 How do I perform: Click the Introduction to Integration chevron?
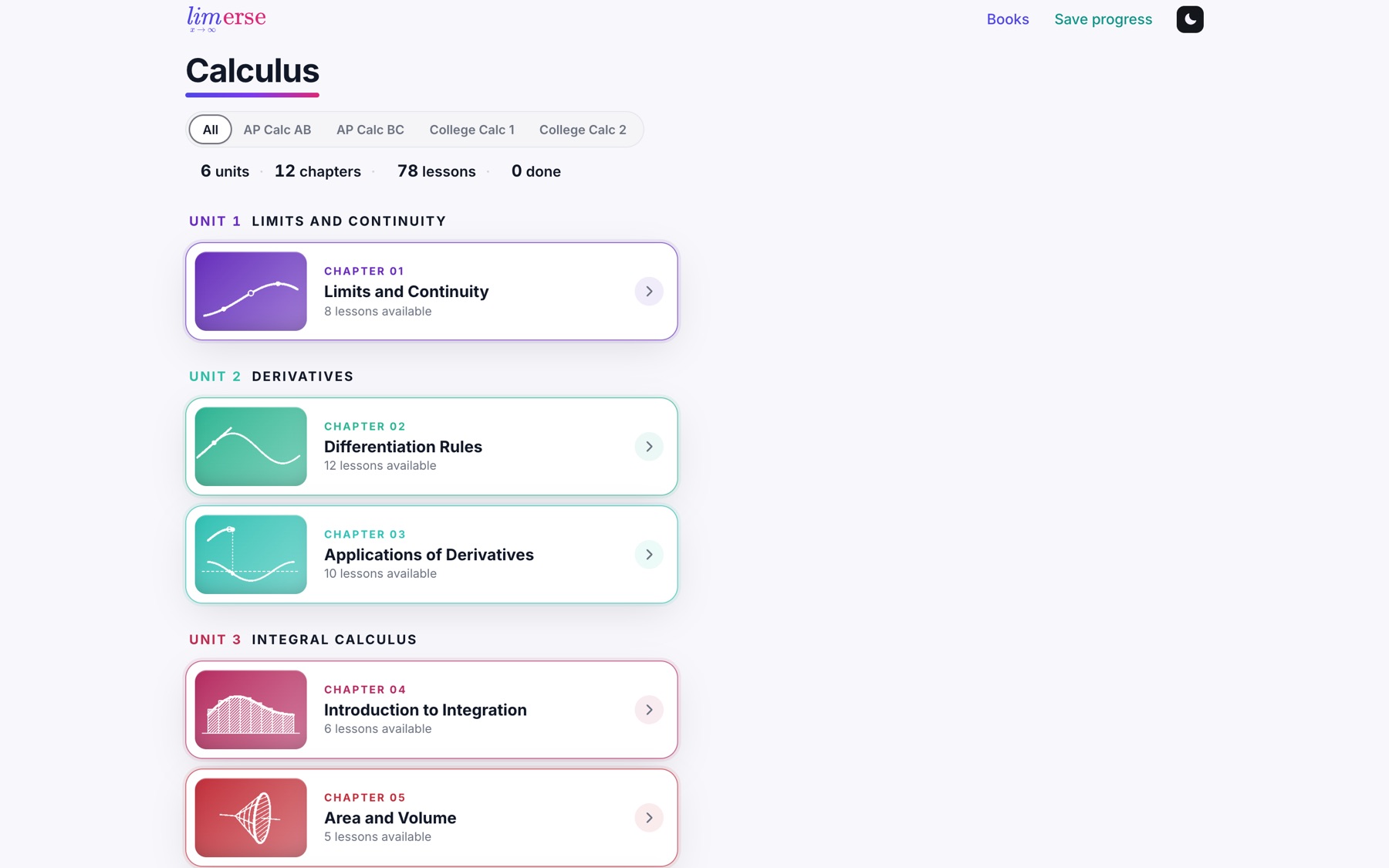(x=649, y=709)
